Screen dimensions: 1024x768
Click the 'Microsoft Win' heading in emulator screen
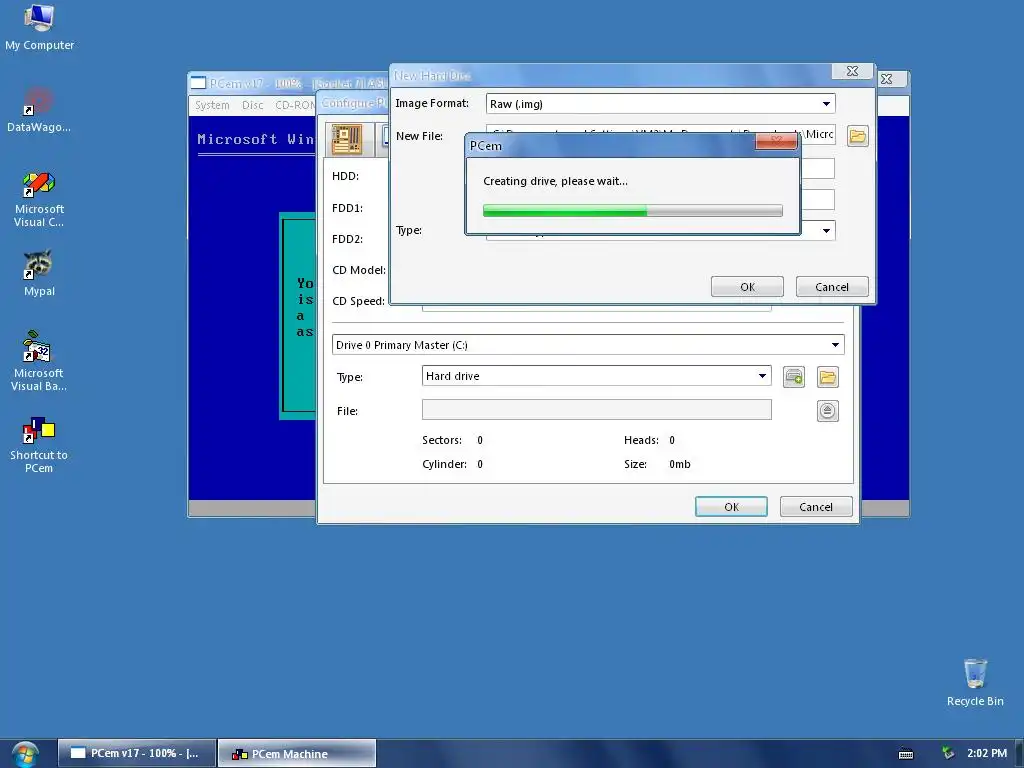[255, 139]
